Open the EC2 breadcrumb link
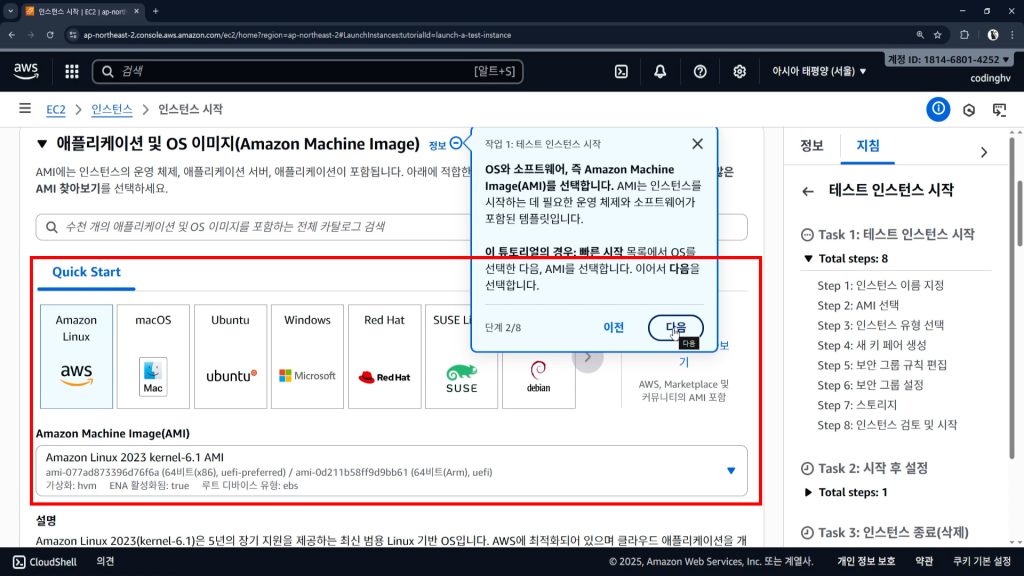 point(56,109)
